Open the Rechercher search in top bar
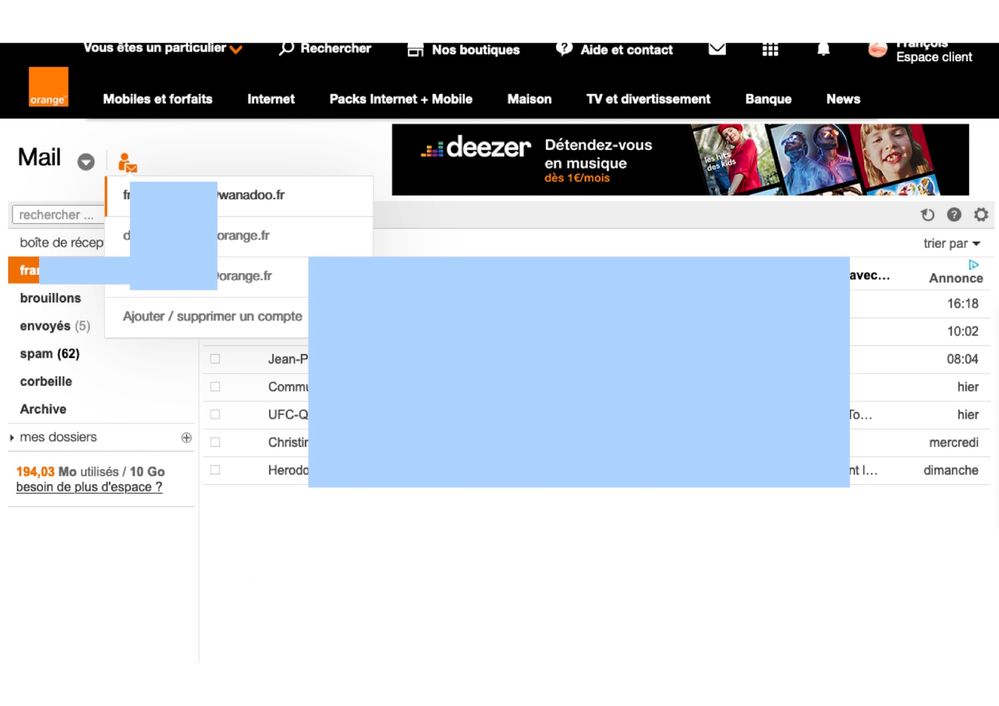 click(325, 48)
